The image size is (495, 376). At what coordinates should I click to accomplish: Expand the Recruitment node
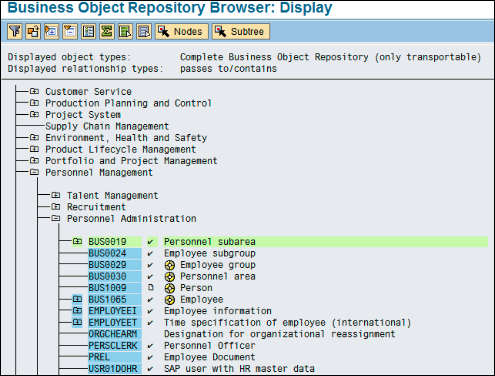coord(56,207)
